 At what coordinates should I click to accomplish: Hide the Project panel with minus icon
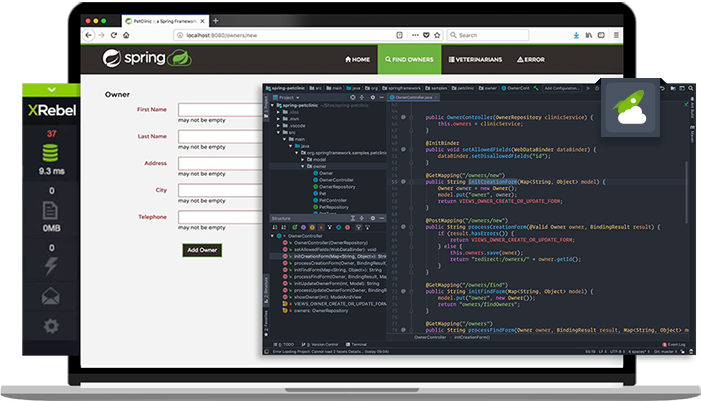tap(381, 97)
